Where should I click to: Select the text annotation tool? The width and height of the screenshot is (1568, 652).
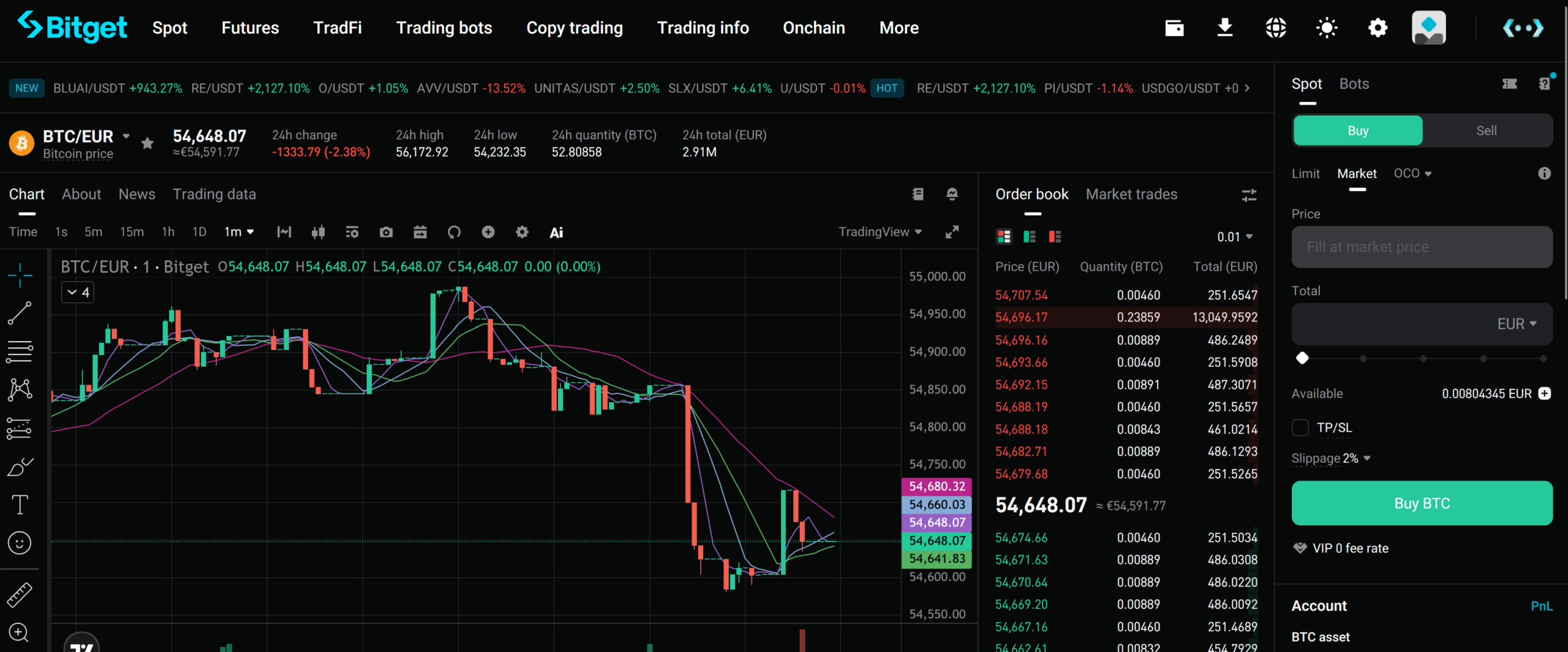click(20, 505)
